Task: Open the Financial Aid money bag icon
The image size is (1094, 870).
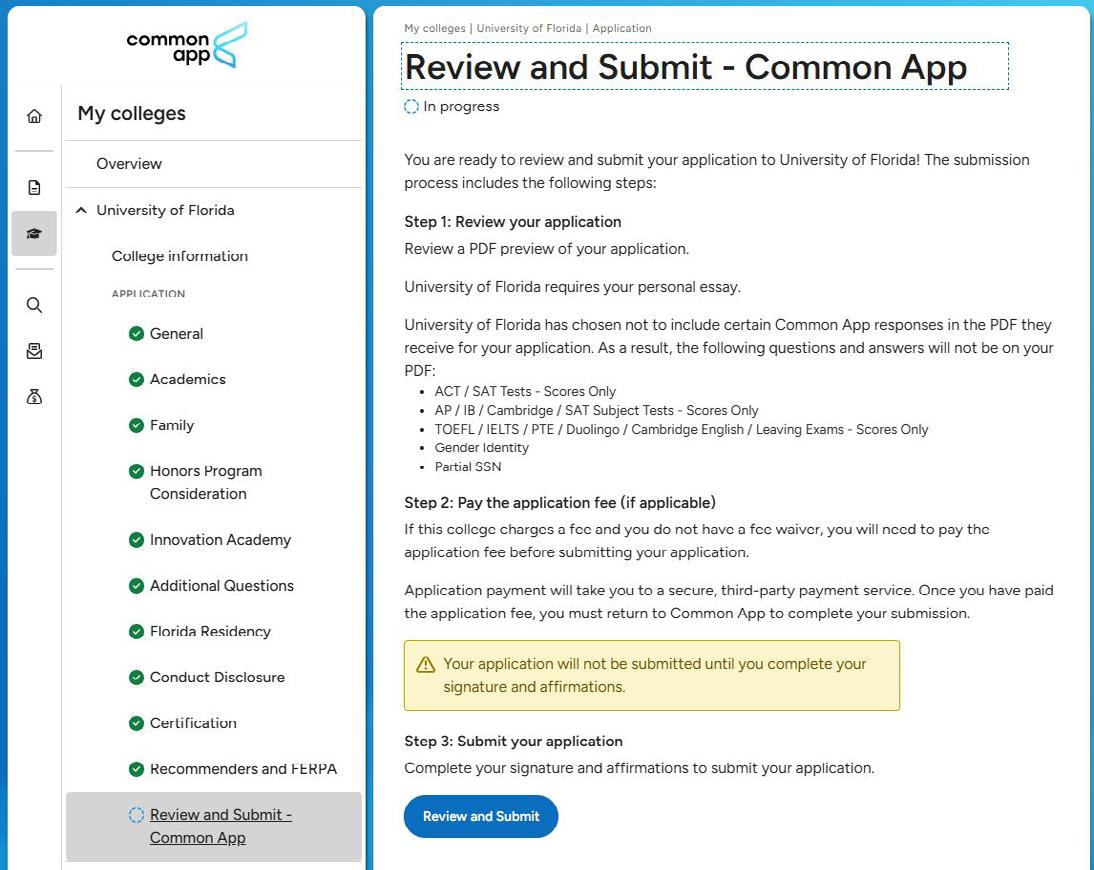Action: pos(34,397)
